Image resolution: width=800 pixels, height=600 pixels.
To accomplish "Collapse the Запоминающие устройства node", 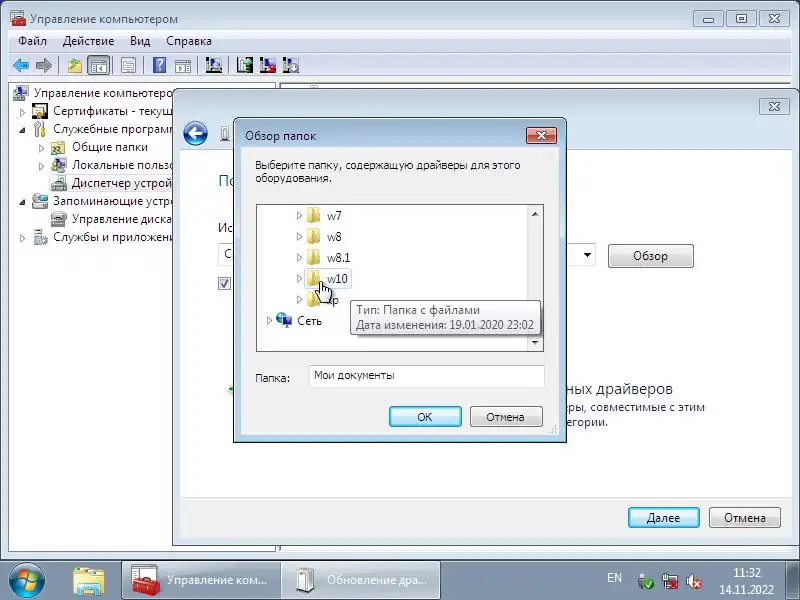I will click(x=22, y=202).
